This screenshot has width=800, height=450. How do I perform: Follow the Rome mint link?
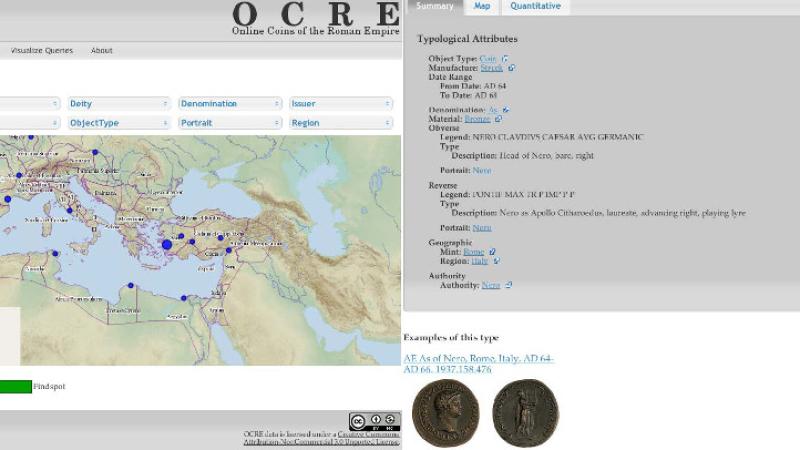(473, 252)
